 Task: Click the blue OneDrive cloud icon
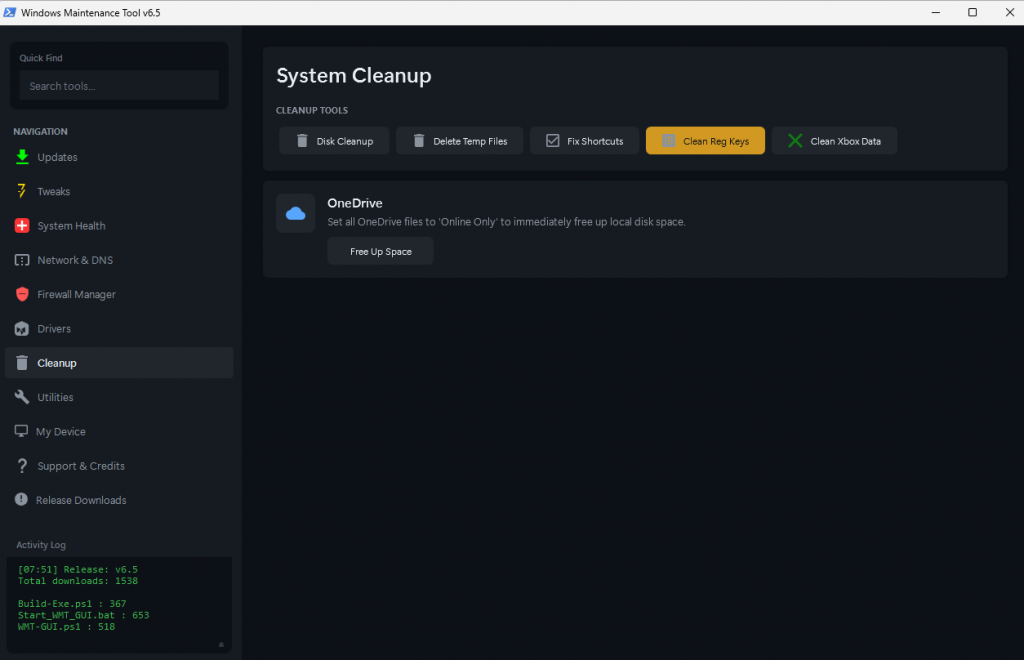click(x=296, y=213)
